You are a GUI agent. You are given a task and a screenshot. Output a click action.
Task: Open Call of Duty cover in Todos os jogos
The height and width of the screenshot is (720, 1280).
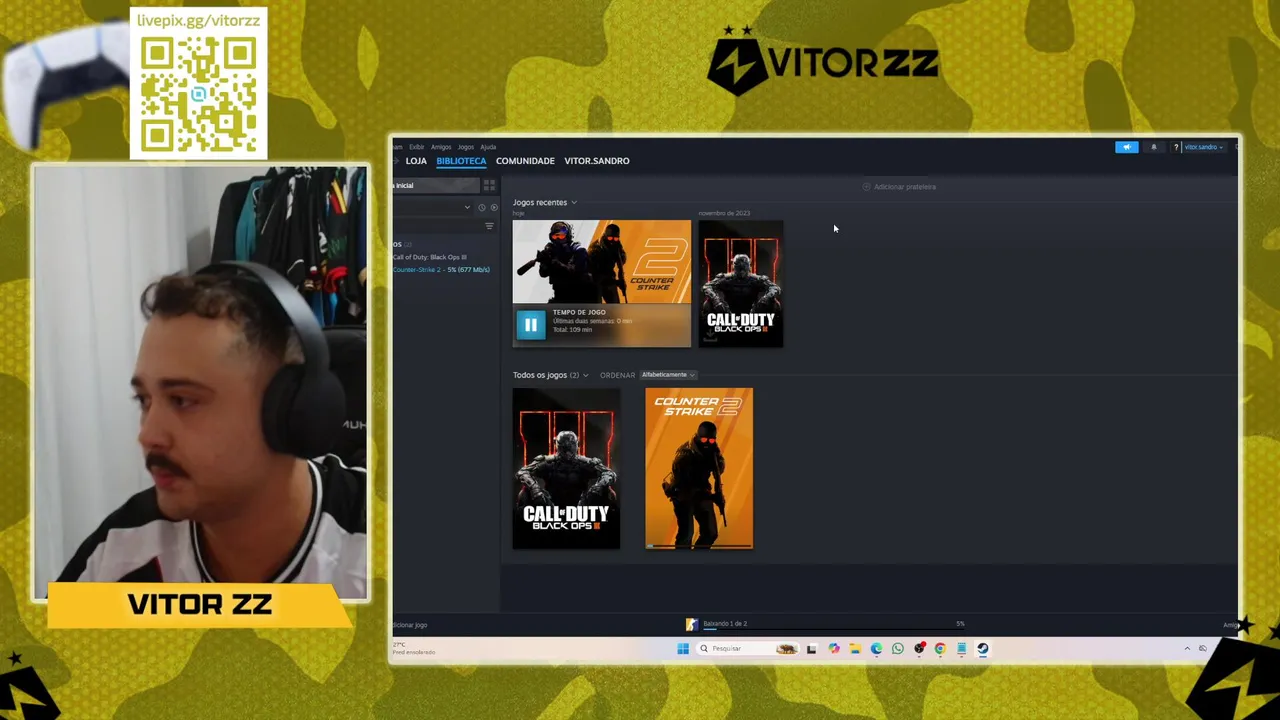pos(566,469)
